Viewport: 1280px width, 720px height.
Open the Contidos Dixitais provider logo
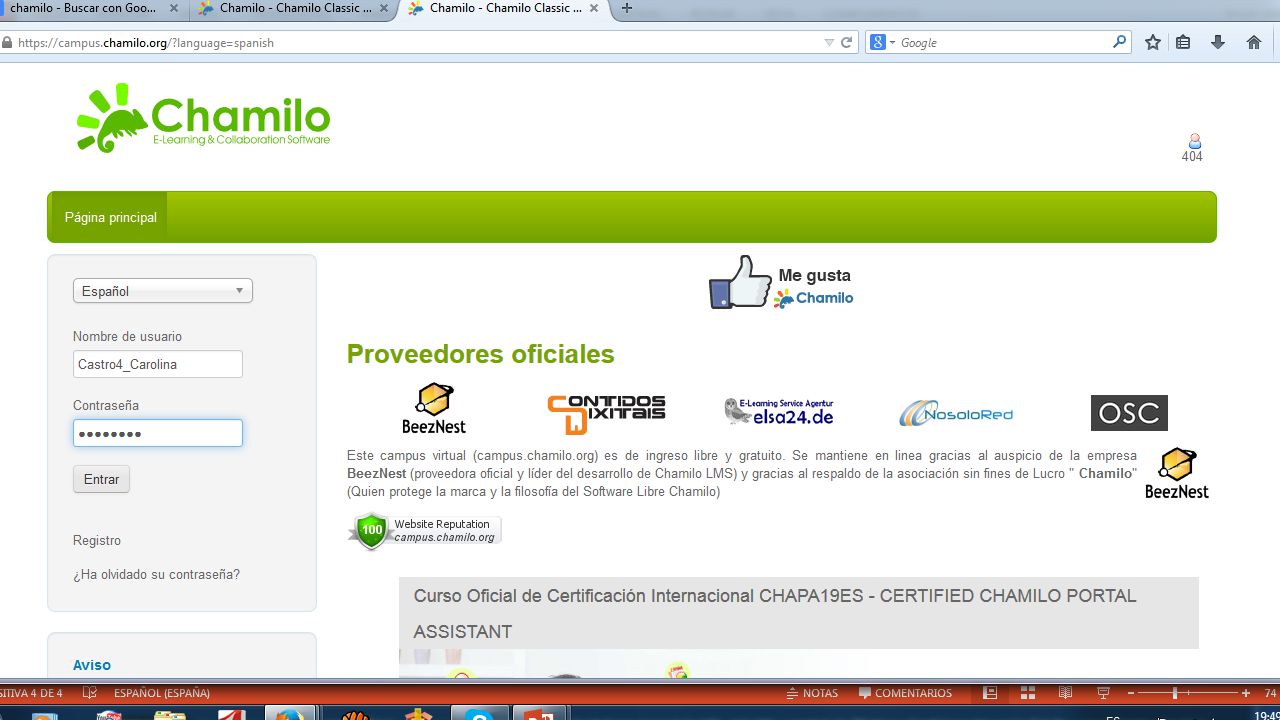606,413
